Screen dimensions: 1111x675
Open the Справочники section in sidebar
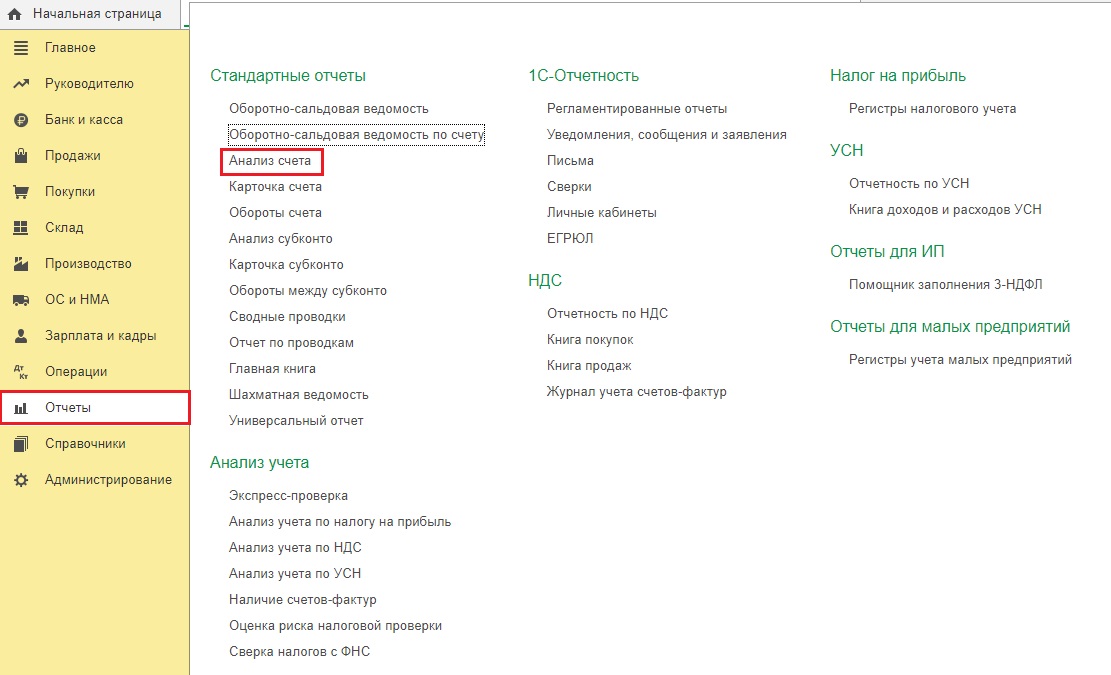(85, 444)
